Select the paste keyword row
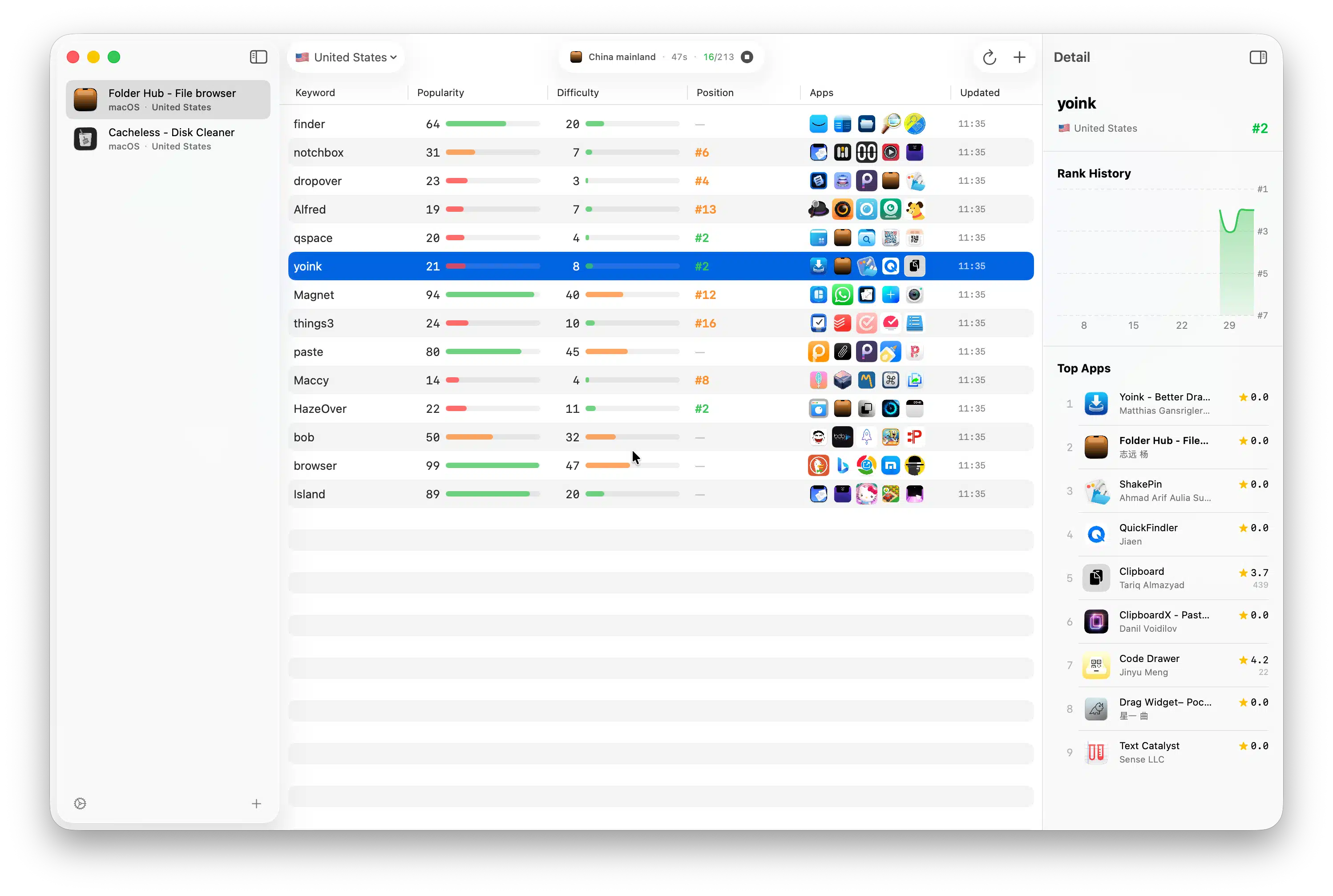Screen dimensions: 1333x896 pyautogui.click(x=661, y=352)
